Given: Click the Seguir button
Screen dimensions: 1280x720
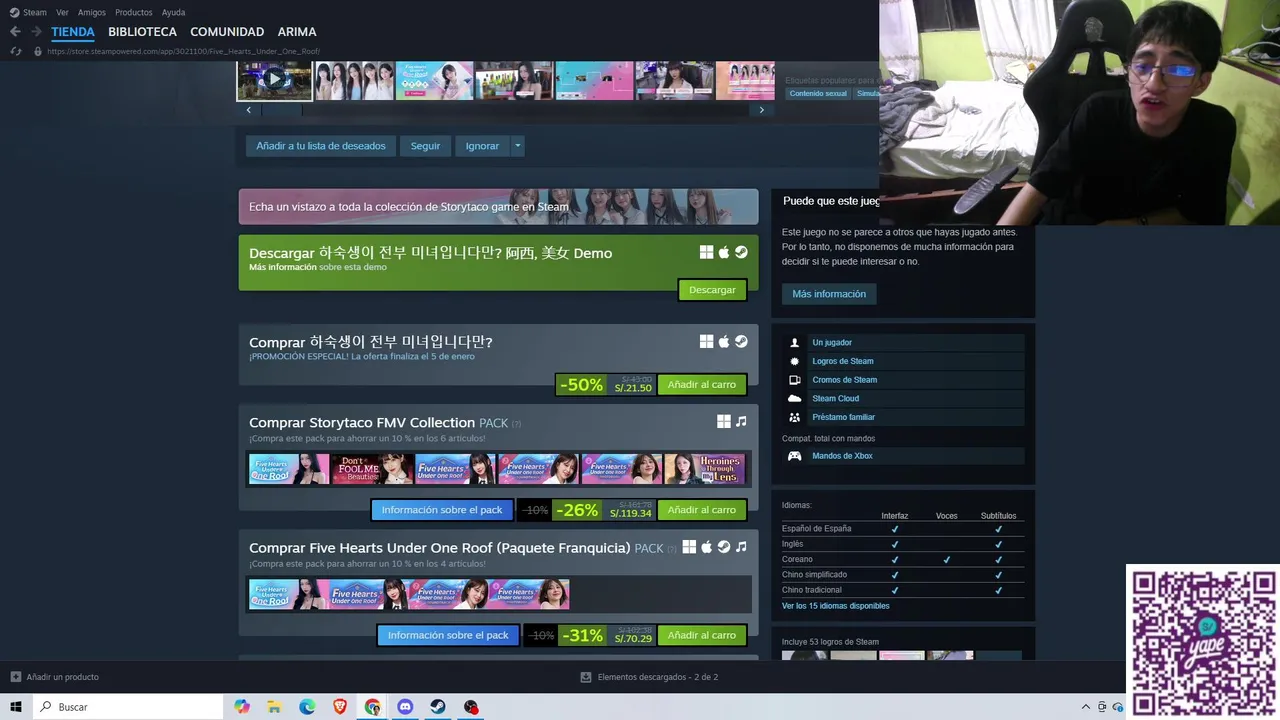Looking at the screenshot, I should coord(425,146).
